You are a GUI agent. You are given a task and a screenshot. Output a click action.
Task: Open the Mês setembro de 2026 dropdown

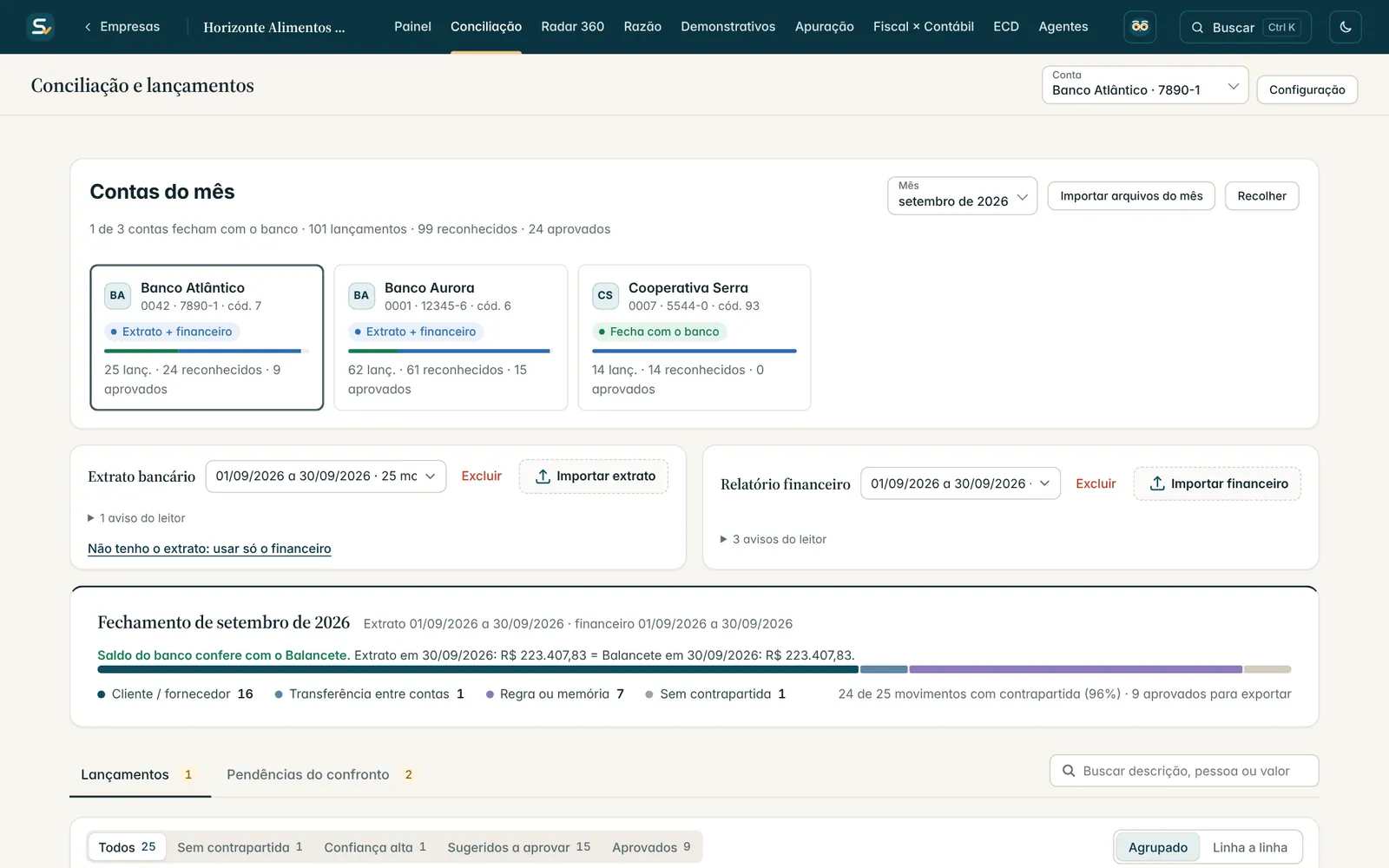click(962, 195)
